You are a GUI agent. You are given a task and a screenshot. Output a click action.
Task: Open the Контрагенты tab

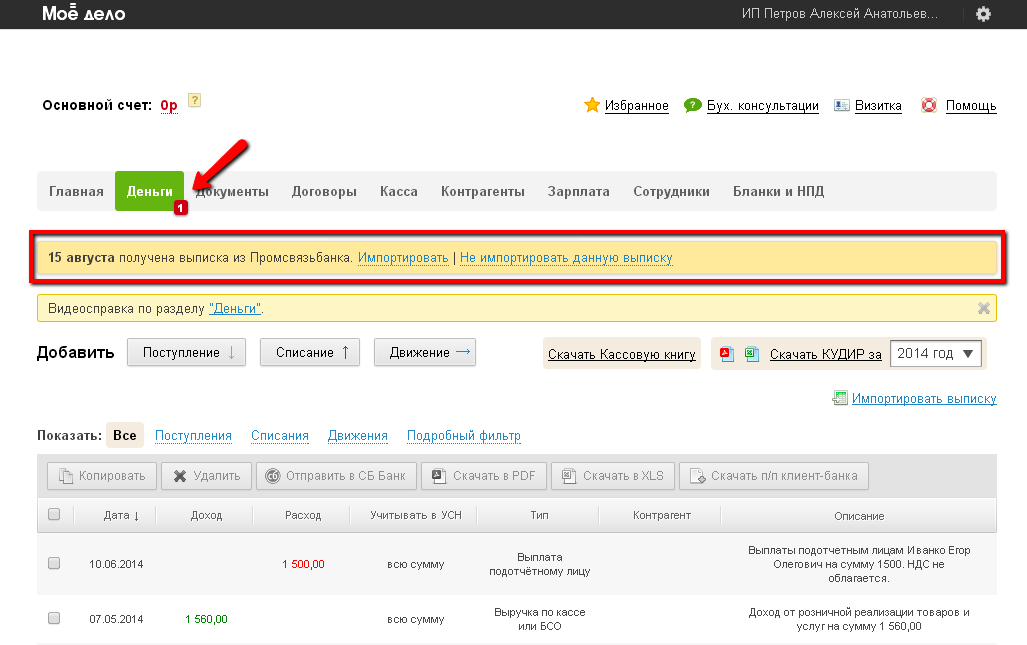coord(483,192)
